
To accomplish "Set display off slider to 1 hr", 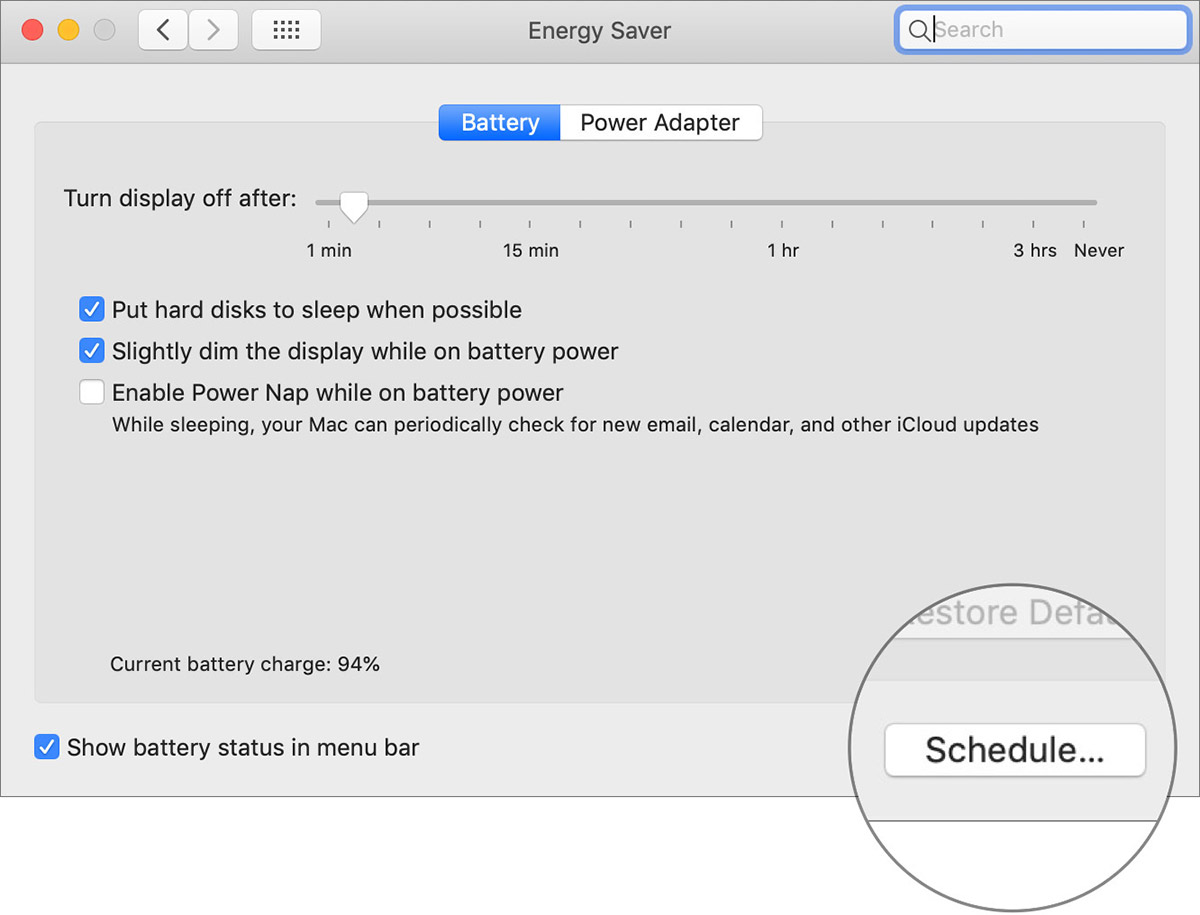I will tap(782, 203).
